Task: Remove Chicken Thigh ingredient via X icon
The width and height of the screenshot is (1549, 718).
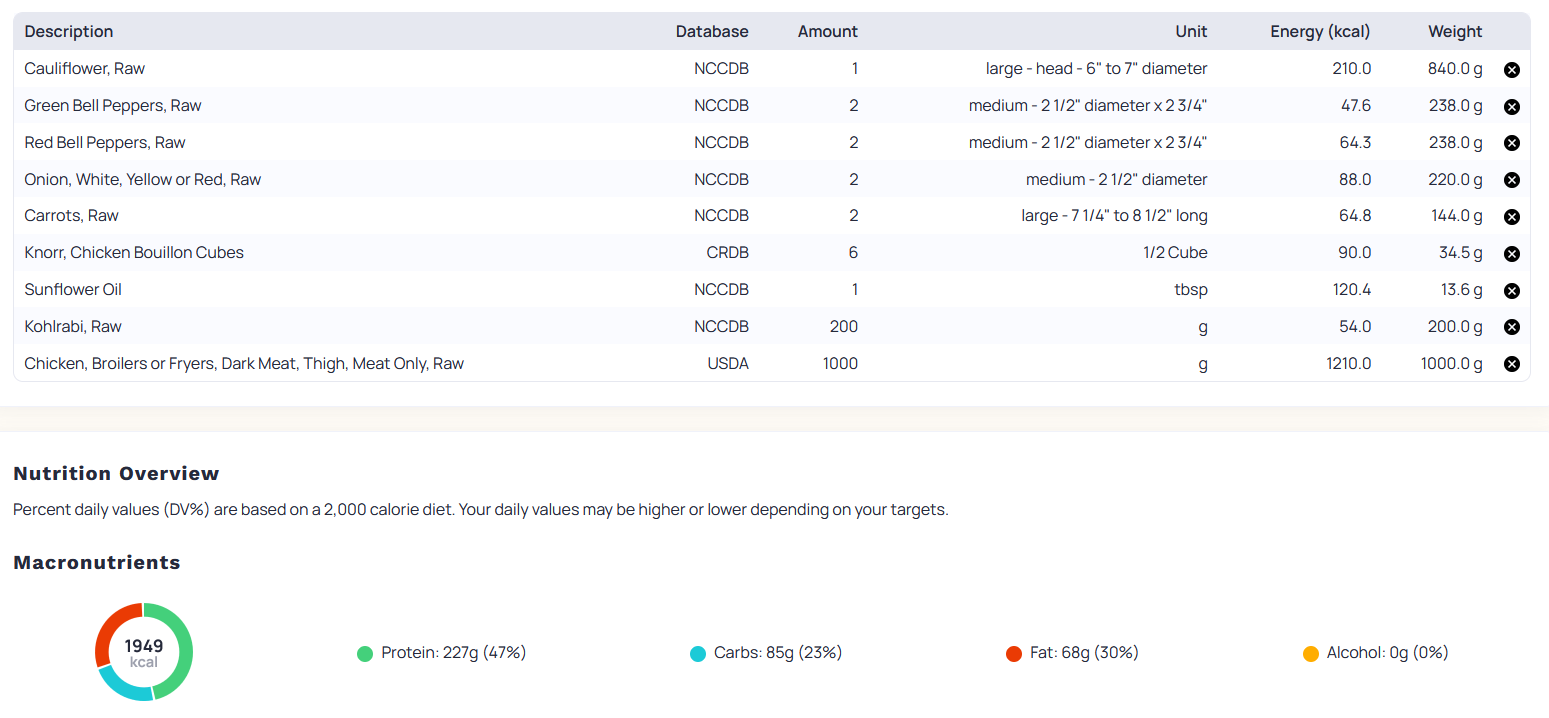Action: [1512, 364]
